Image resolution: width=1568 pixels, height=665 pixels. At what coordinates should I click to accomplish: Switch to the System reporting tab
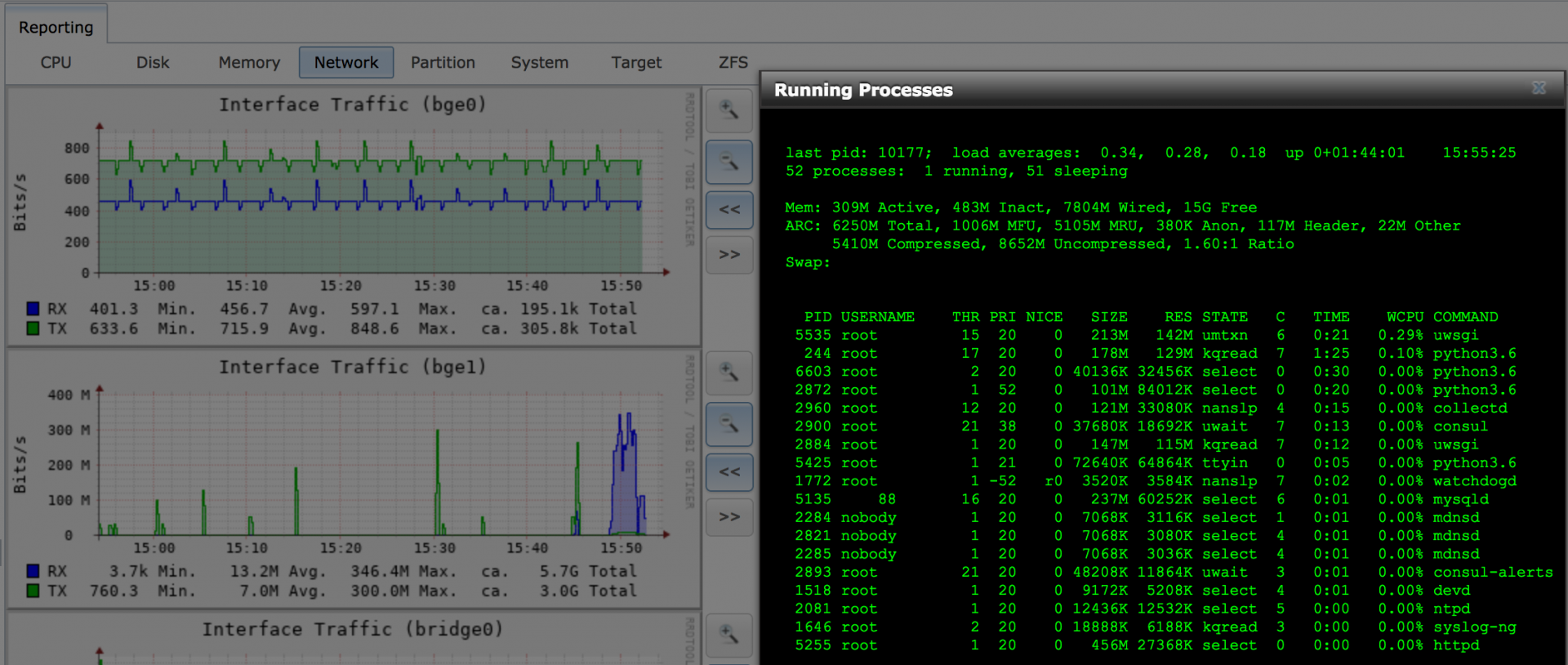(x=539, y=62)
